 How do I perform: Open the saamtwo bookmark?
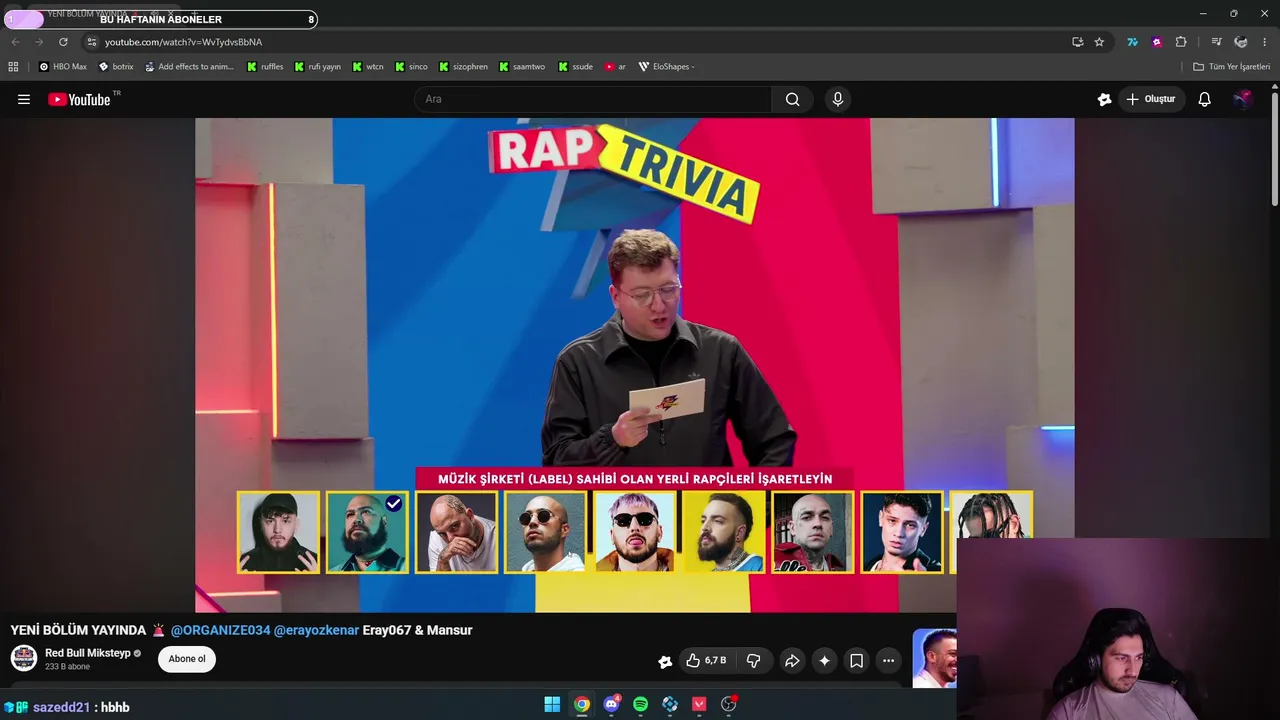[522, 67]
